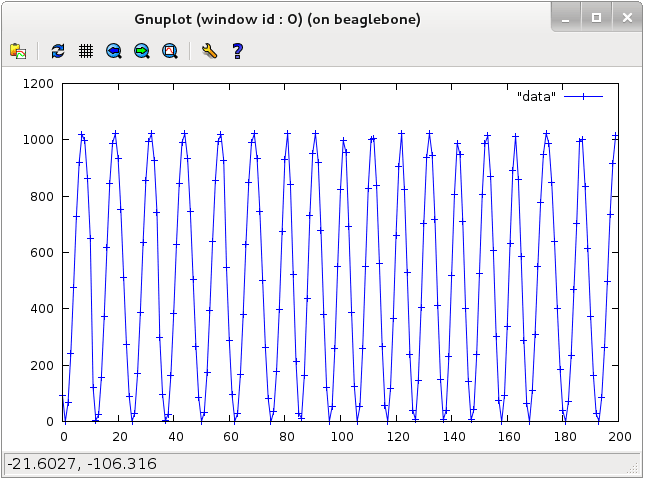Click the x-axis label 140

point(454,437)
